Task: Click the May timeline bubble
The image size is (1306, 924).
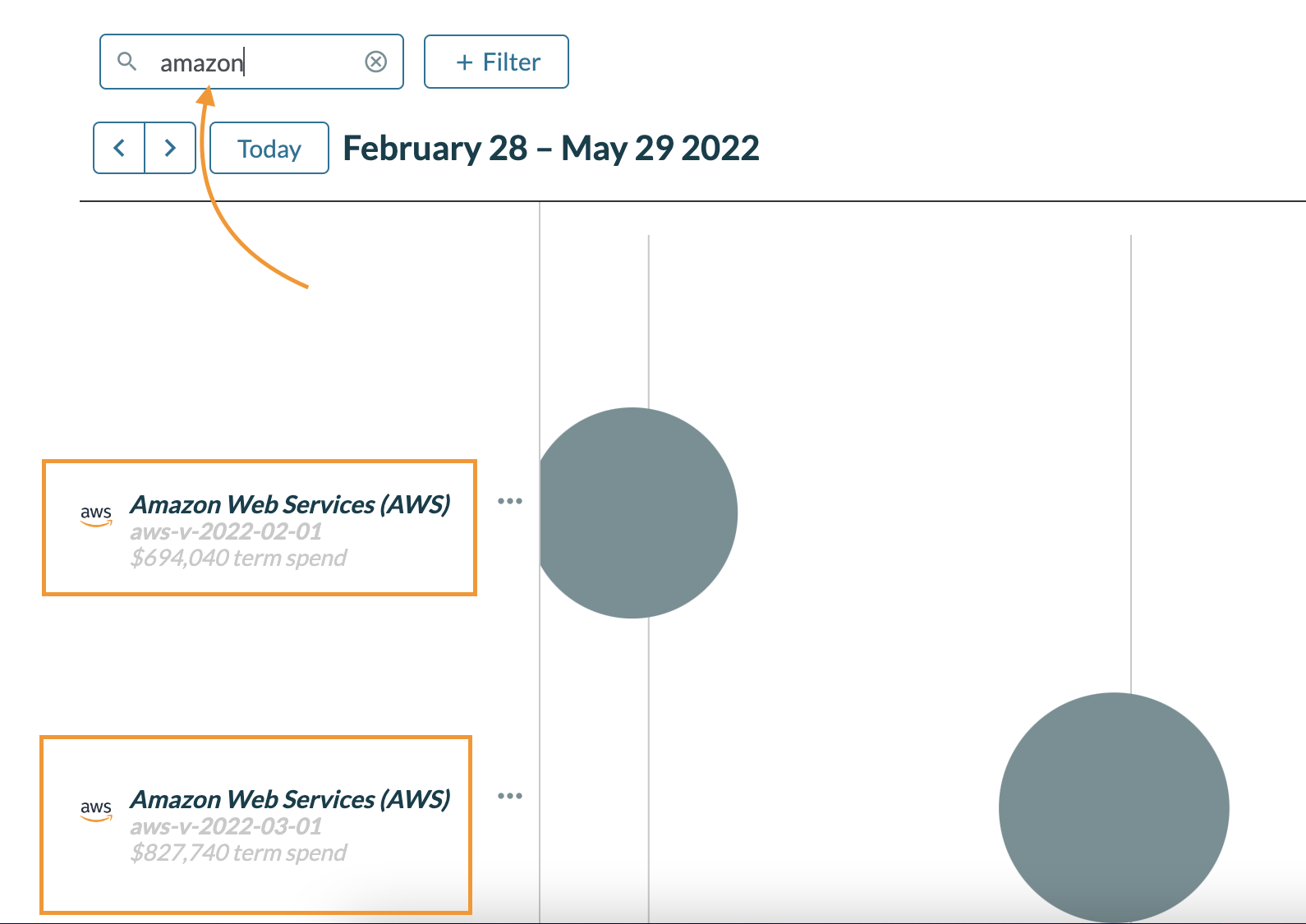Action: point(1113,807)
